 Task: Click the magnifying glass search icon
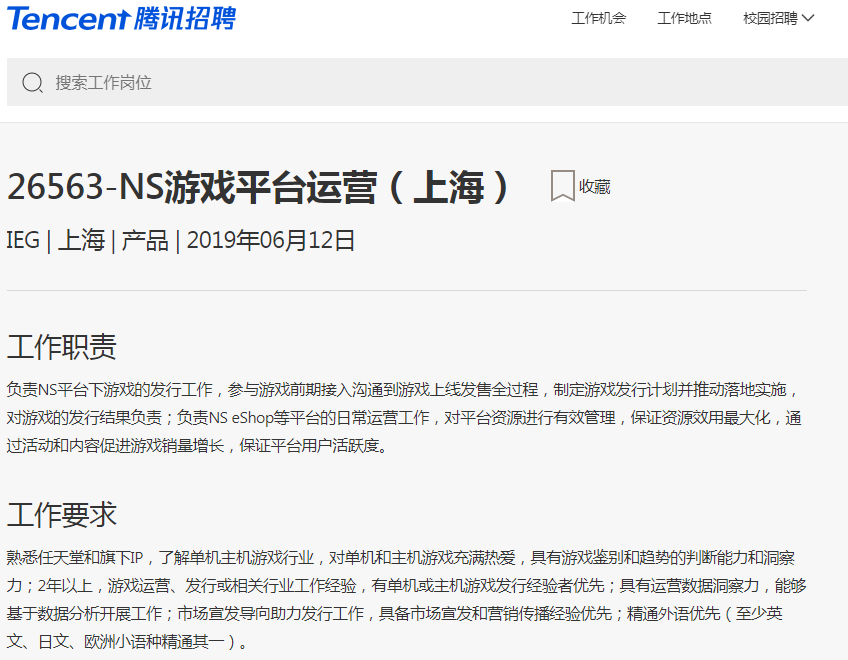33,83
